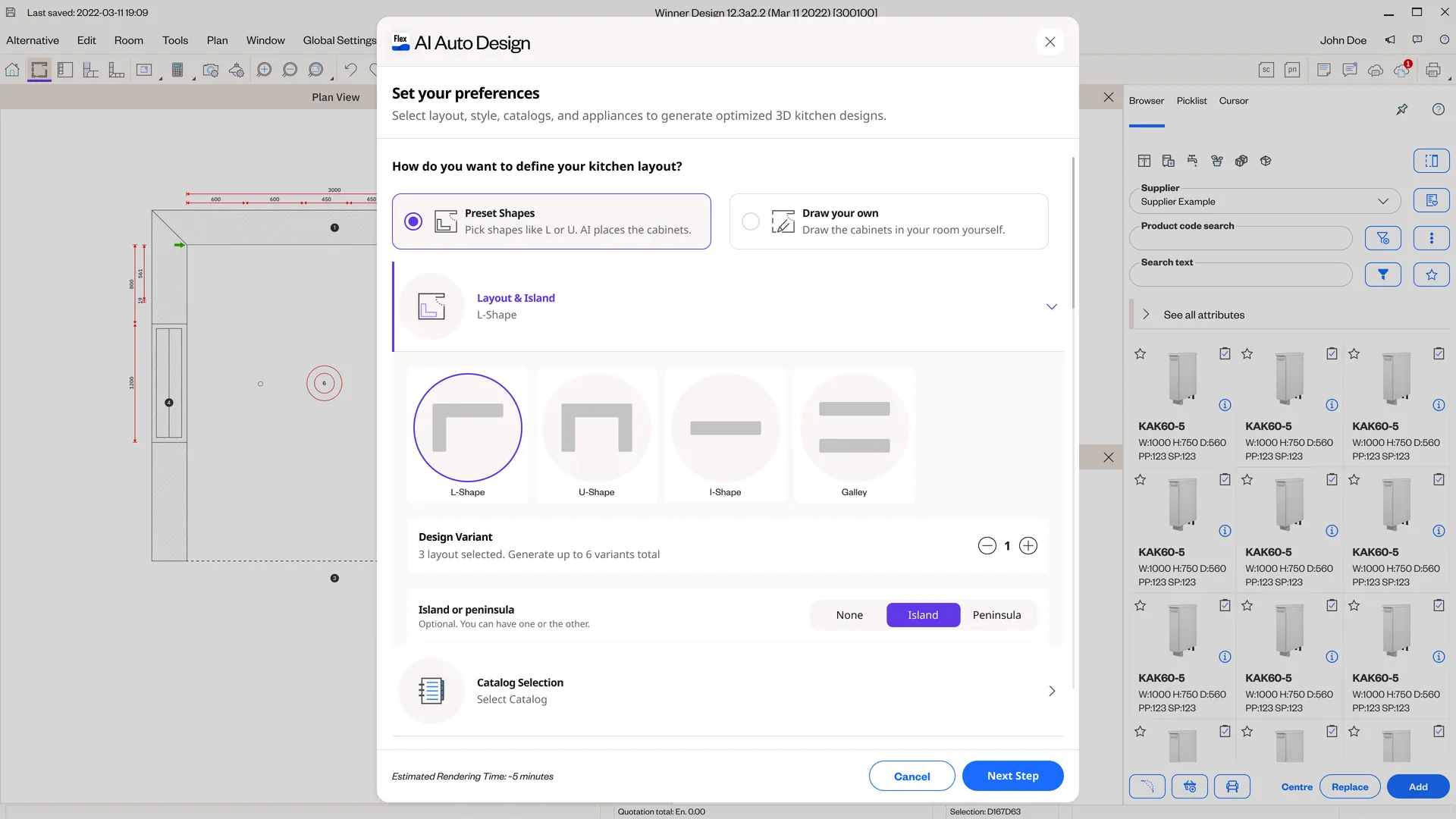Open the home icon in toolbar
This screenshot has height=819, width=1456.
point(12,70)
